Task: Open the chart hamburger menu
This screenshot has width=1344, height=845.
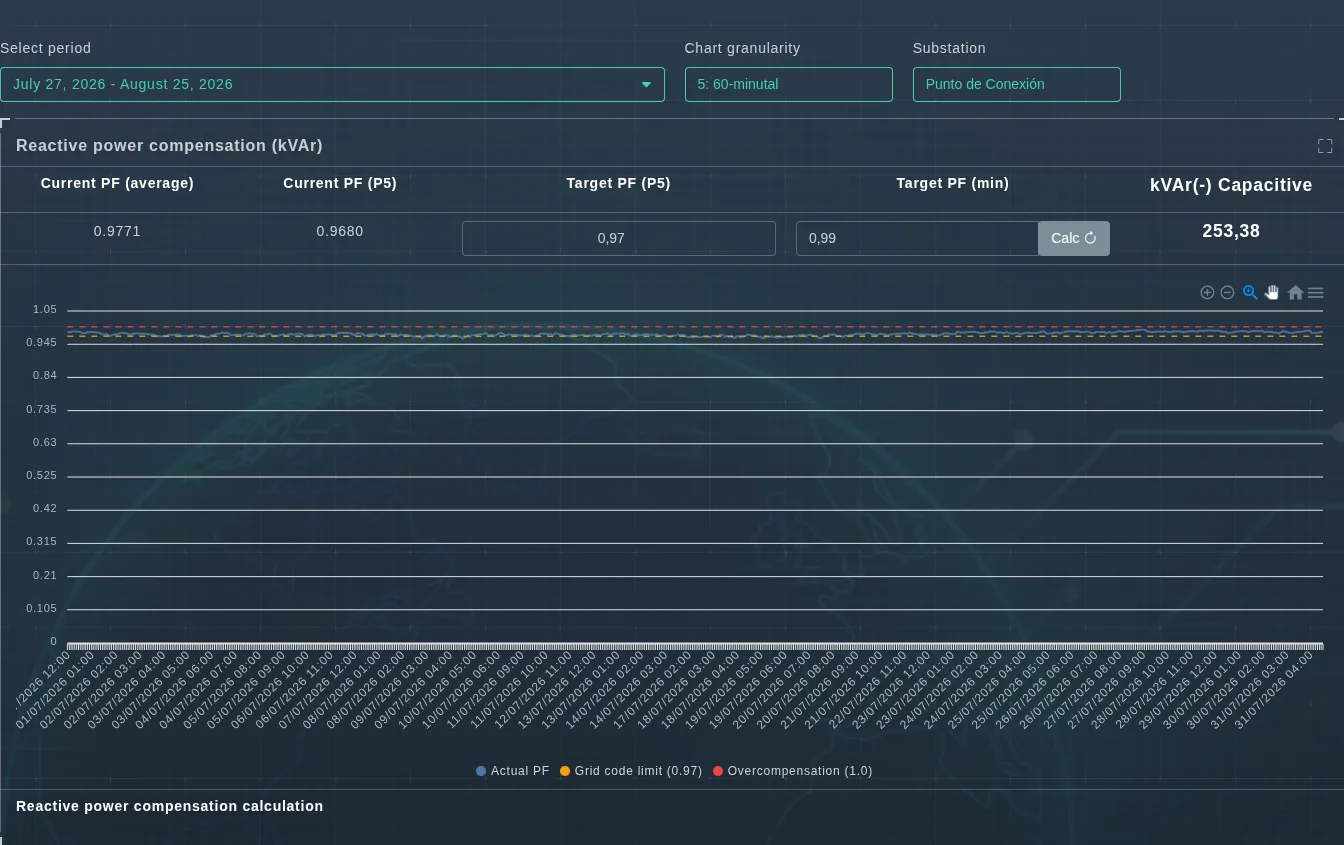Action: pyautogui.click(x=1316, y=293)
